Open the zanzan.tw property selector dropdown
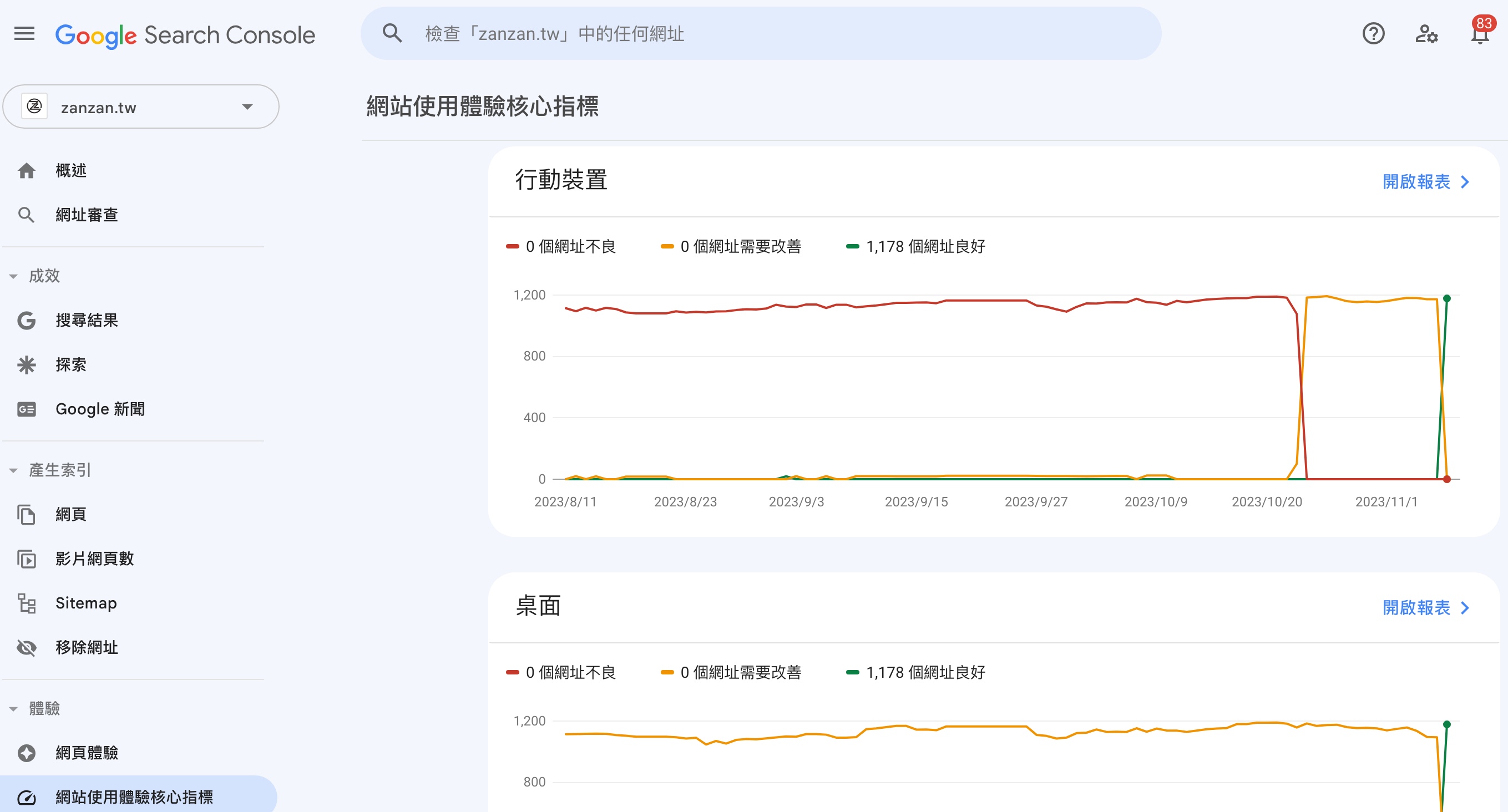This screenshot has height=812, width=1508. (141, 107)
